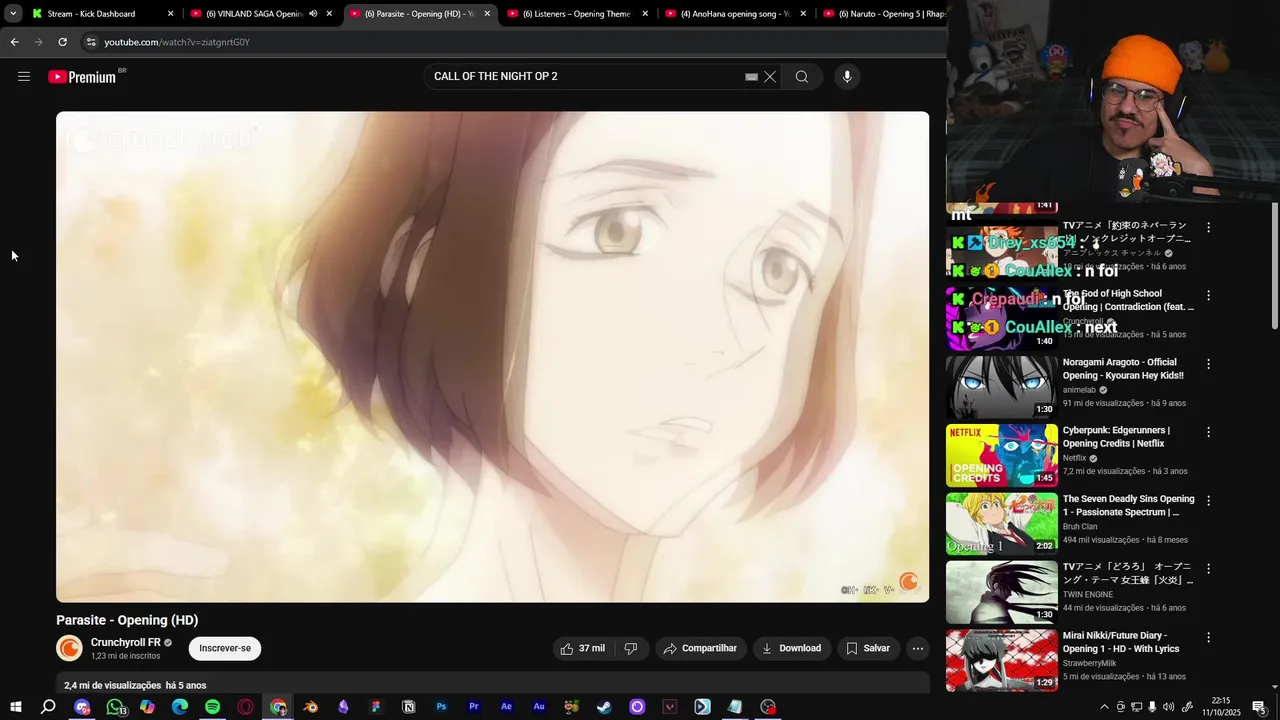This screenshot has height=720, width=1280.
Task: Click the address bar URL
Action: (177, 42)
